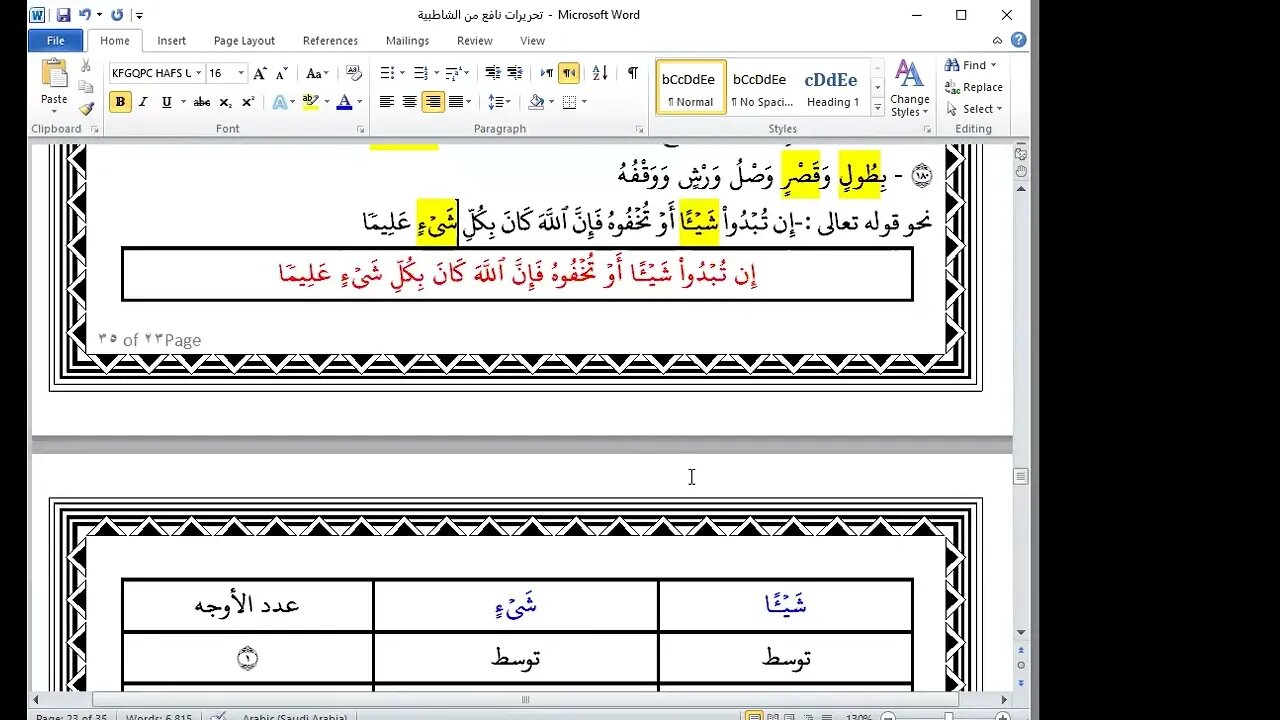The image size is (1280, 720).
Task: Toggle Bold formatting
Action: coord(120,102)
